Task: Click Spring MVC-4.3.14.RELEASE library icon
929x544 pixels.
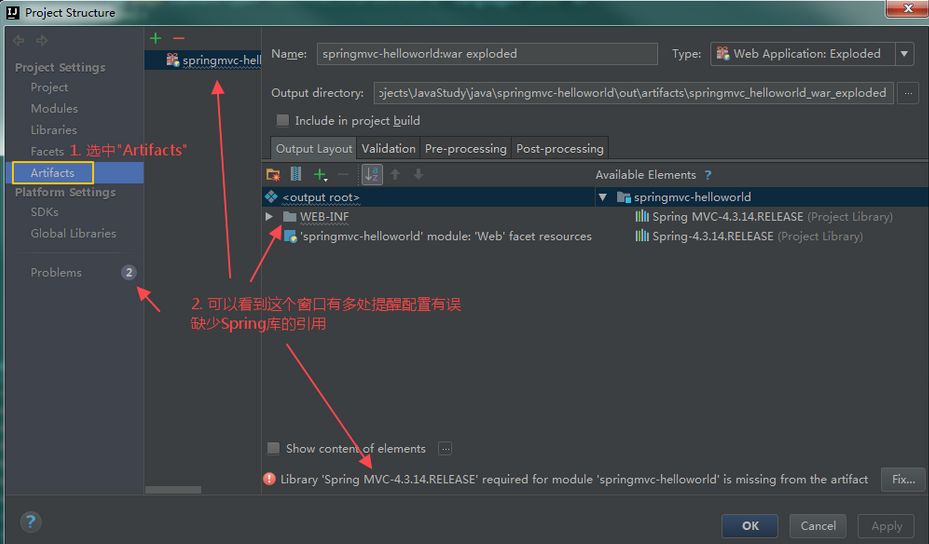Action: pos(642,216)
